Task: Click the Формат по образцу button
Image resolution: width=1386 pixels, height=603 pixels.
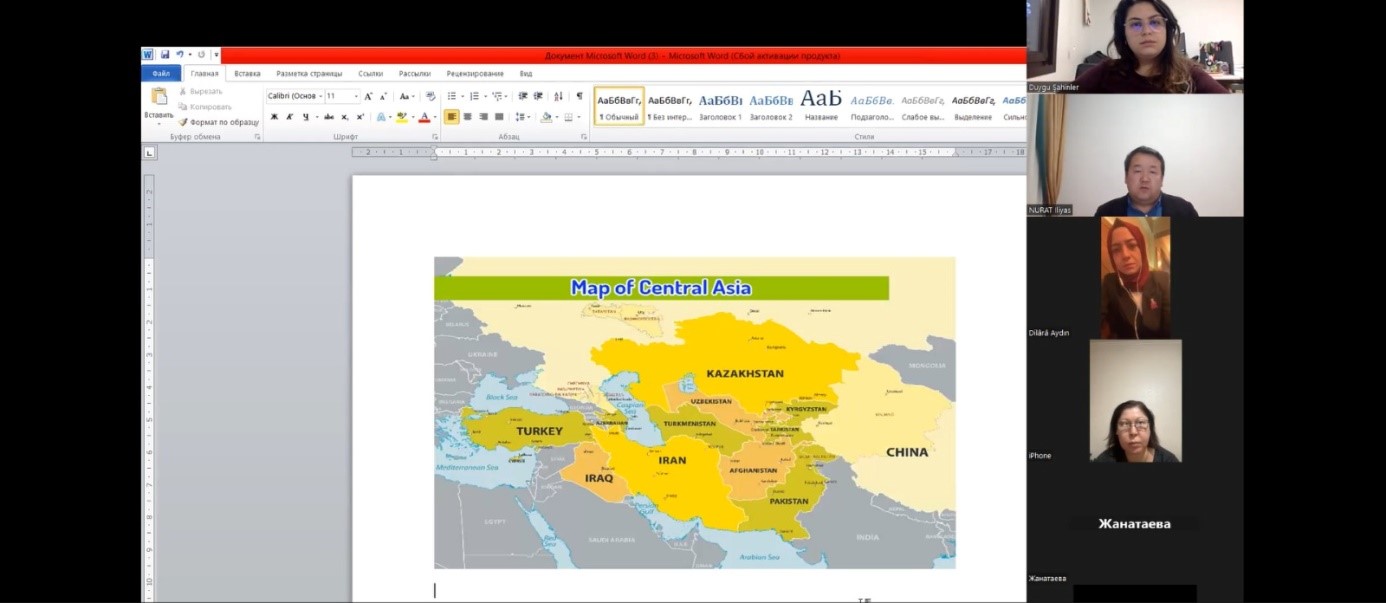Action: click(x=219, y=122)
